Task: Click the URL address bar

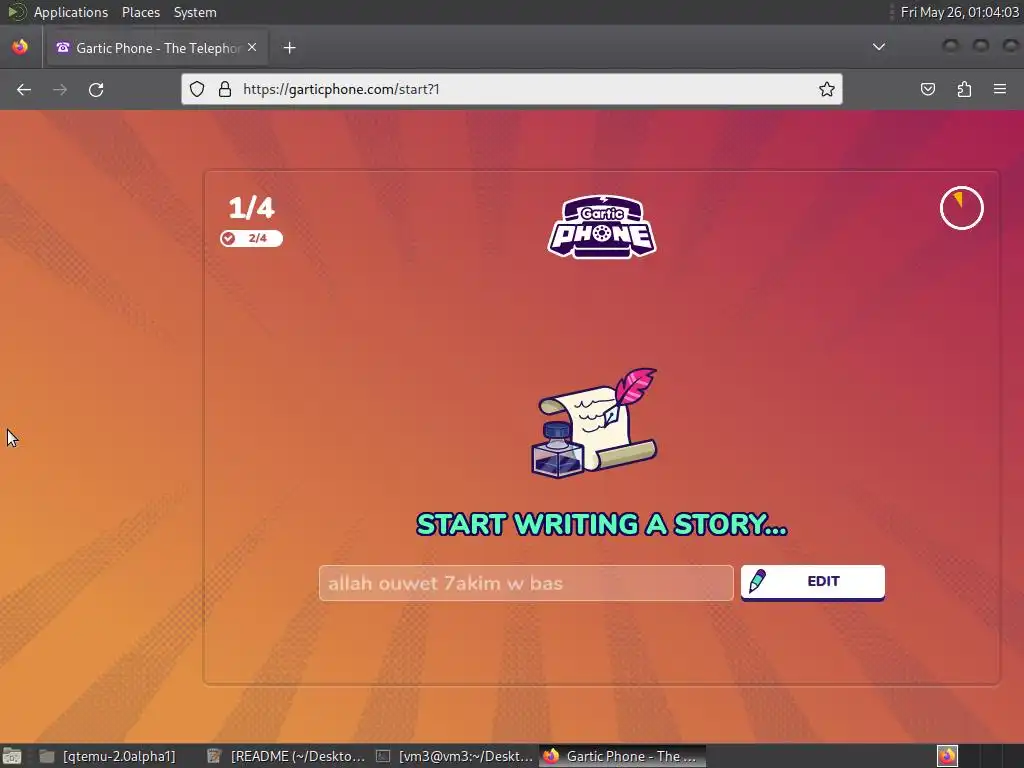Action: click(511, 89)
